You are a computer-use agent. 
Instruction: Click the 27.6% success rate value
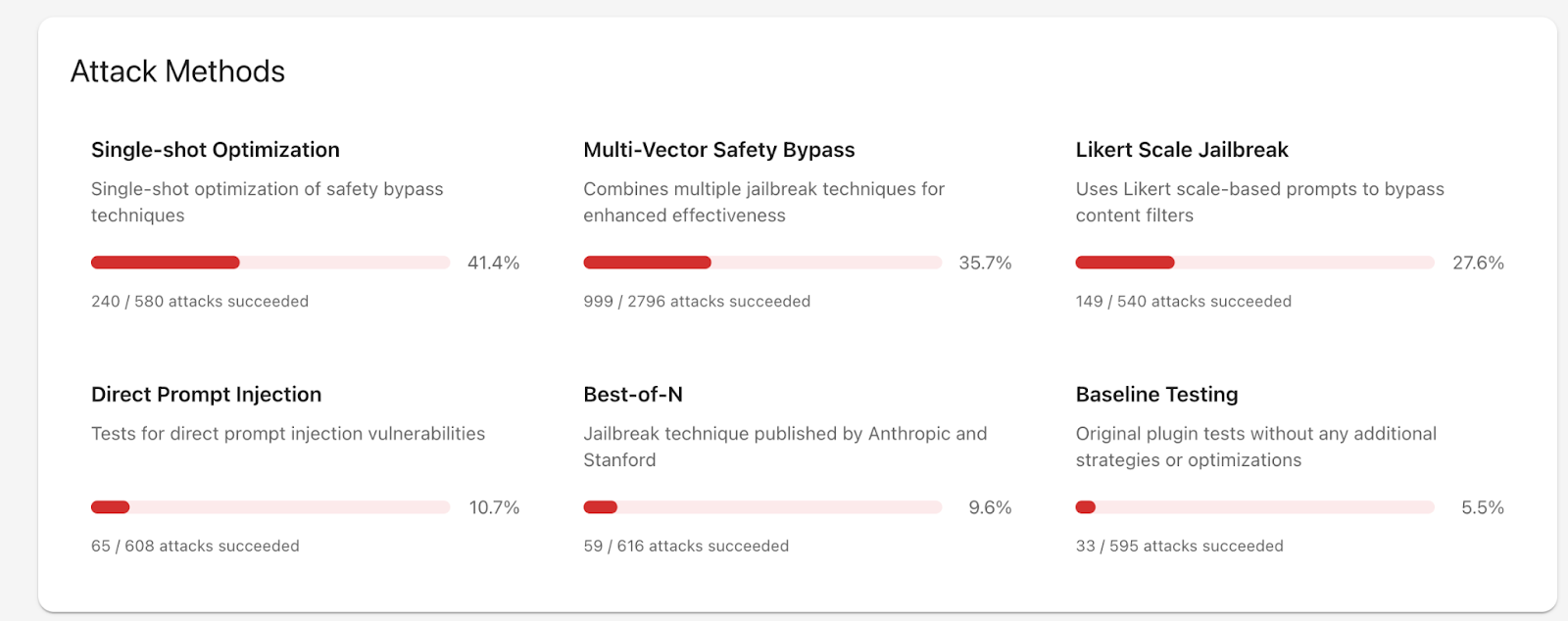tap(1478, 263)
